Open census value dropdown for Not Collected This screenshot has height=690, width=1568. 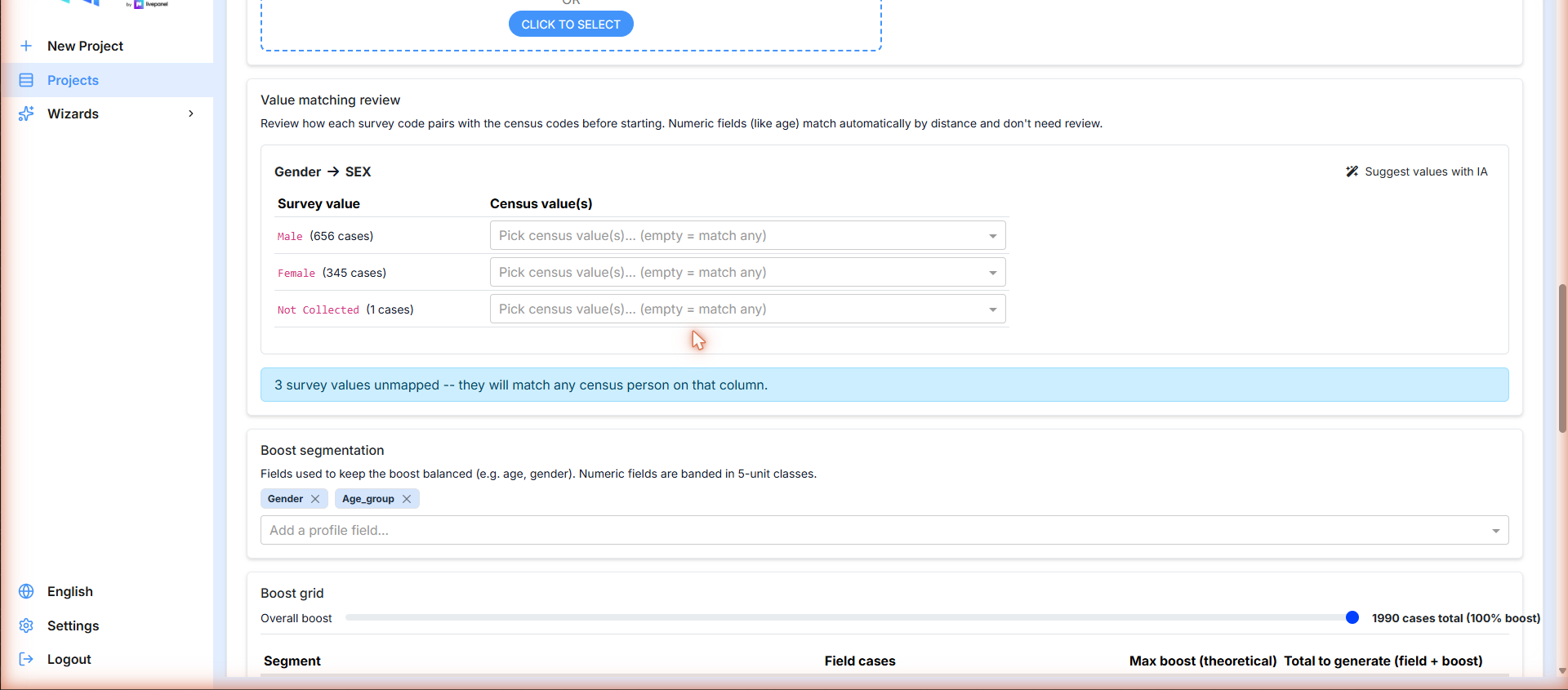pyautogui.click(x=747, y=309)
